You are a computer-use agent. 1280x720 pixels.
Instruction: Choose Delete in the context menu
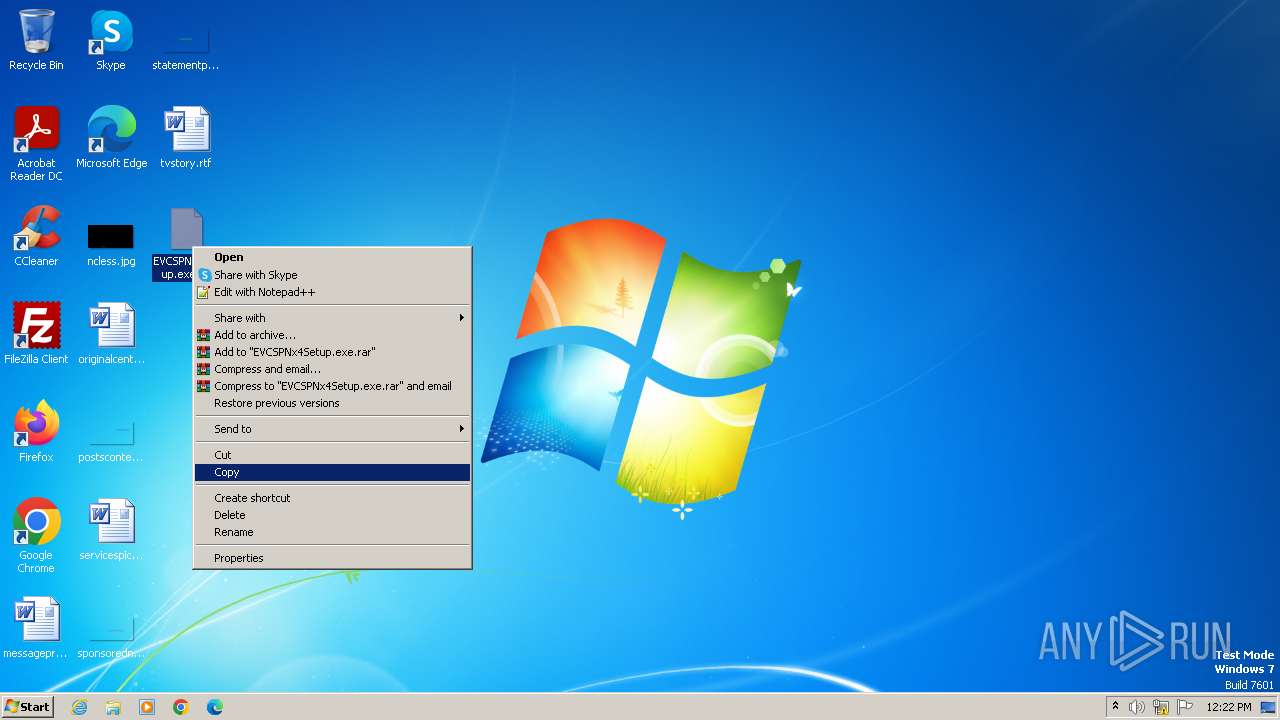click(x=332, y=515)
